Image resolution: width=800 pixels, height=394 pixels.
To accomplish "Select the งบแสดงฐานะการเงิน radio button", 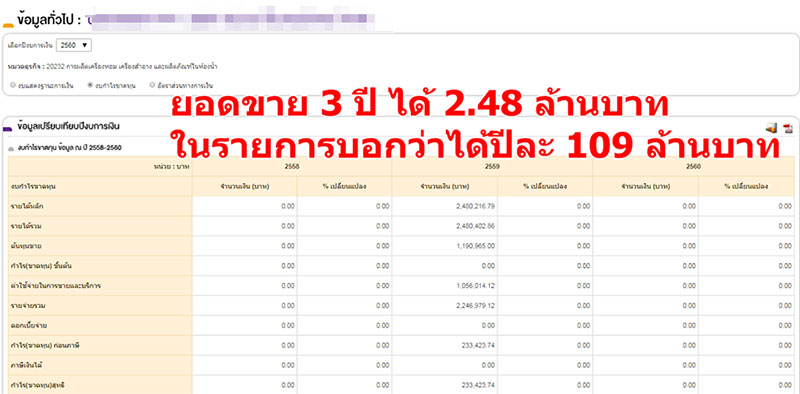I will point(13,85).
